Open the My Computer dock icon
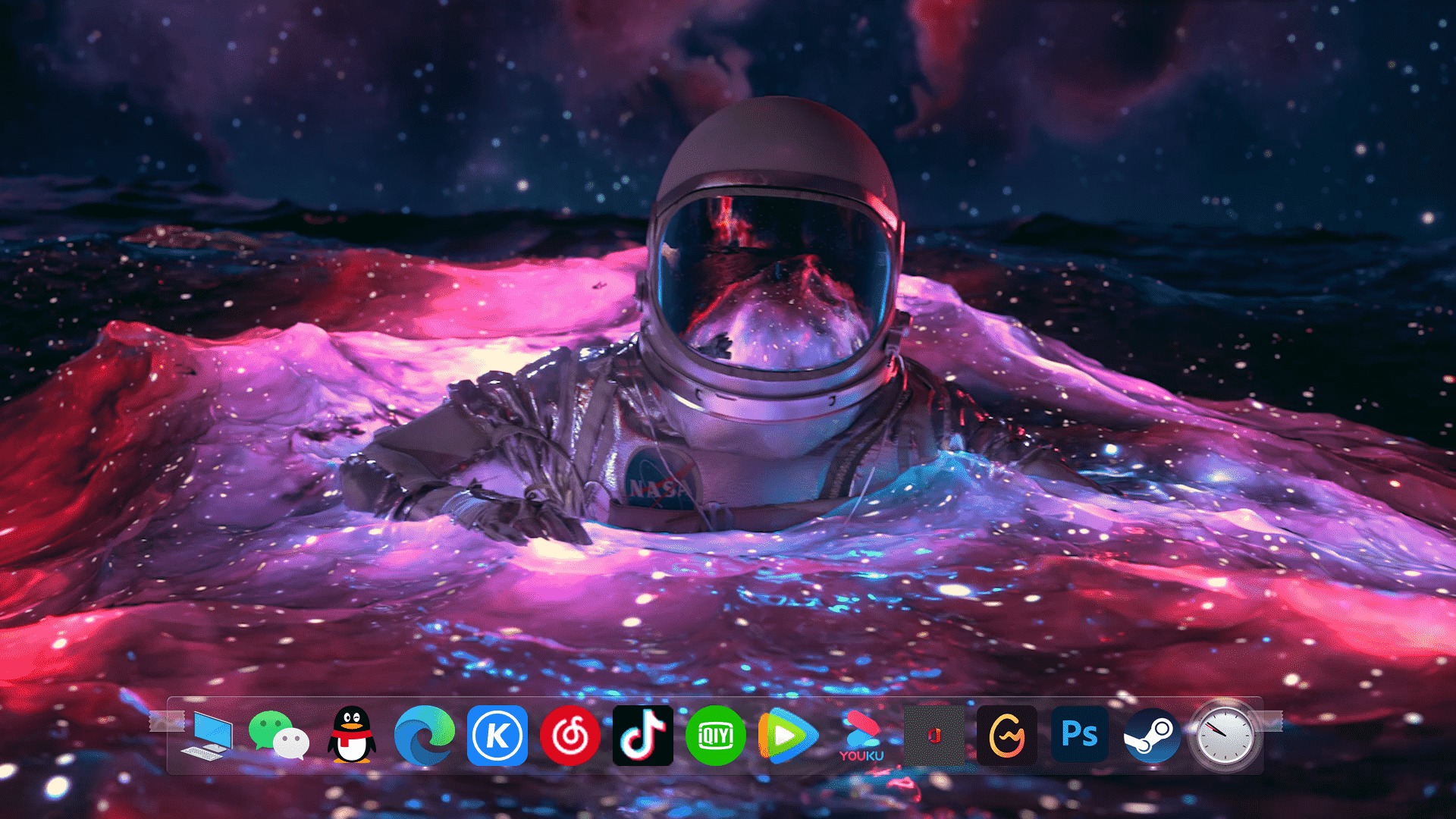 [206, 736]
